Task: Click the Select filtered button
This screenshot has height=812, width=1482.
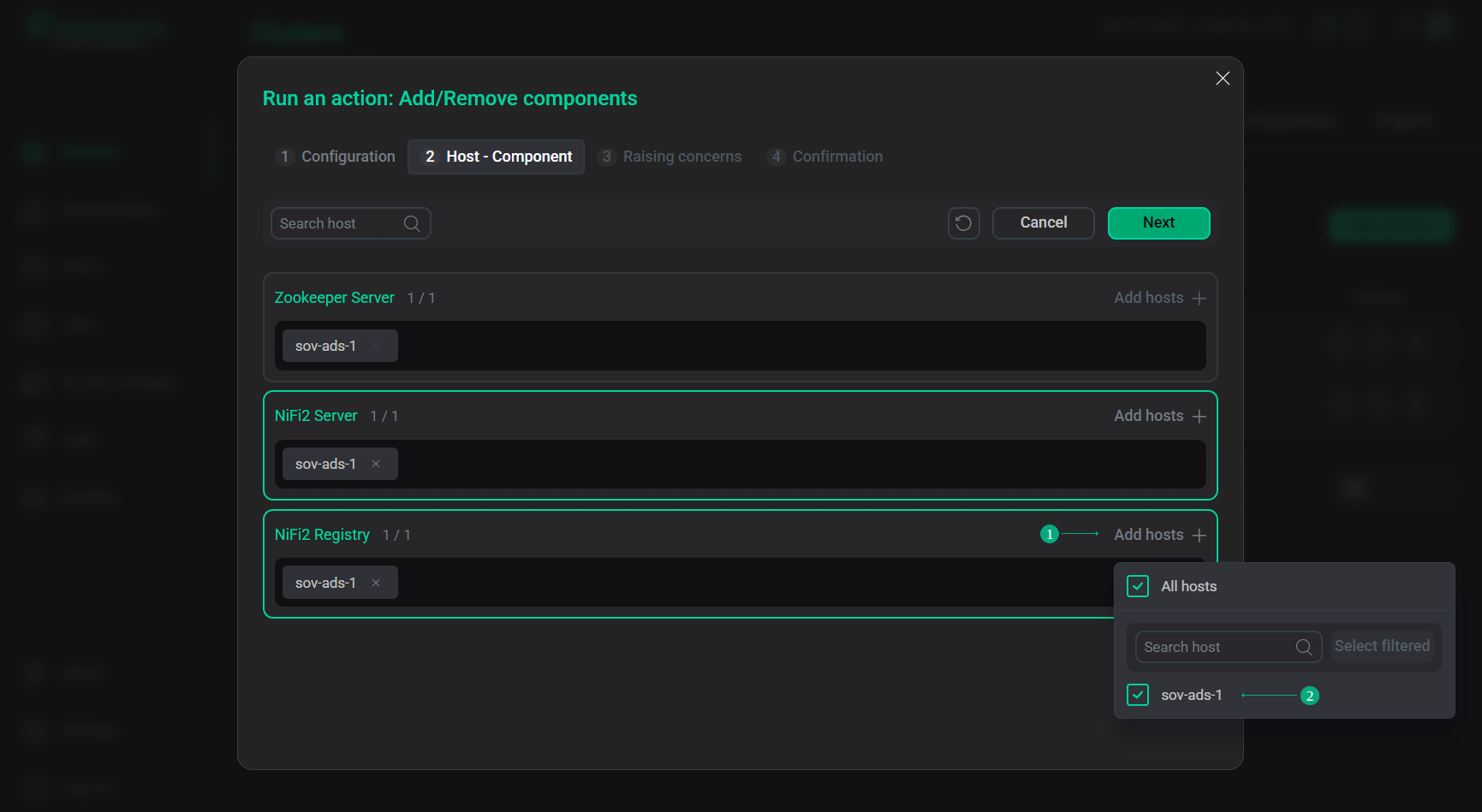Action: coord(1383,647)
